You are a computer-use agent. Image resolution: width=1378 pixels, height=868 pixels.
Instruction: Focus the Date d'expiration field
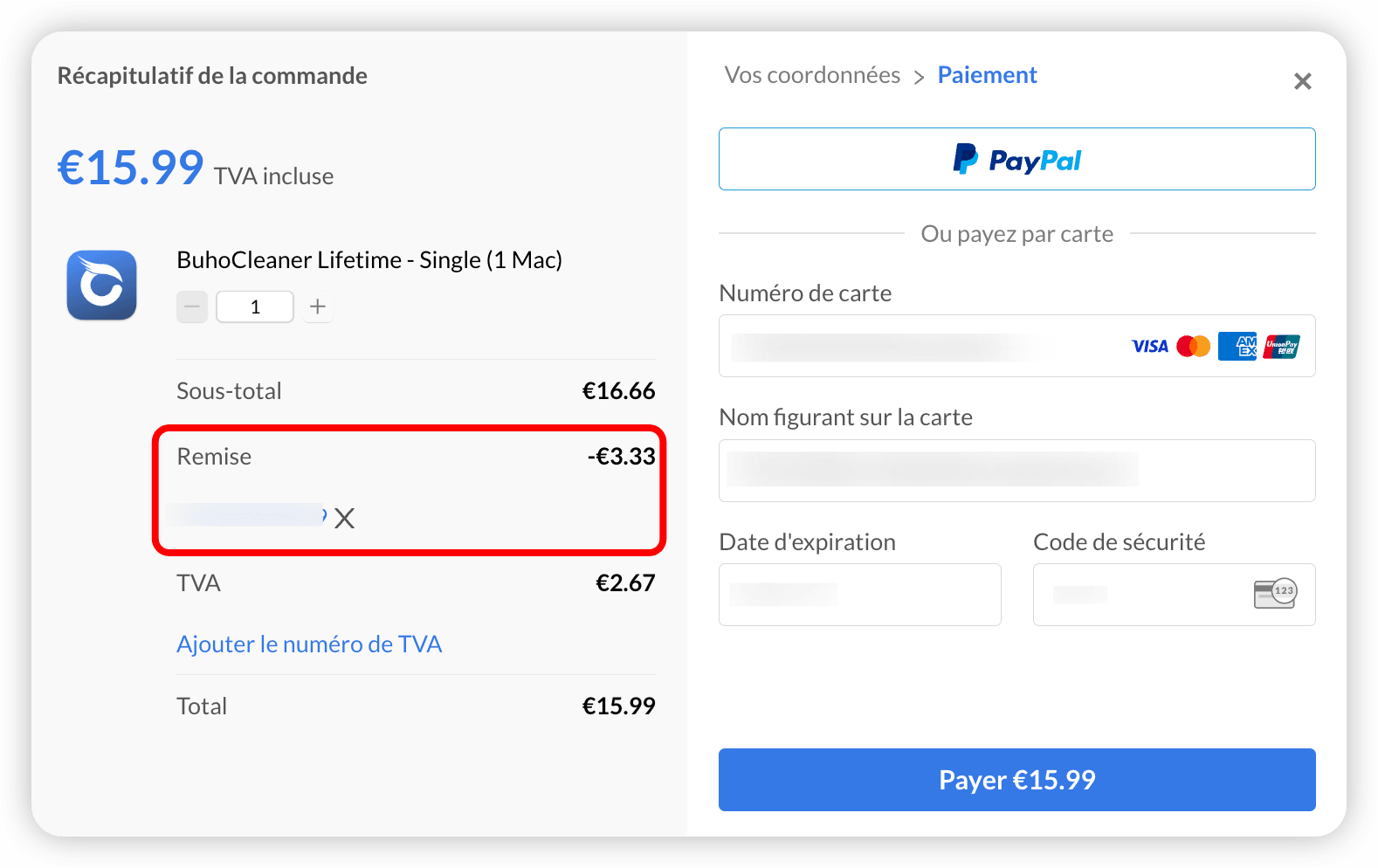860,595
